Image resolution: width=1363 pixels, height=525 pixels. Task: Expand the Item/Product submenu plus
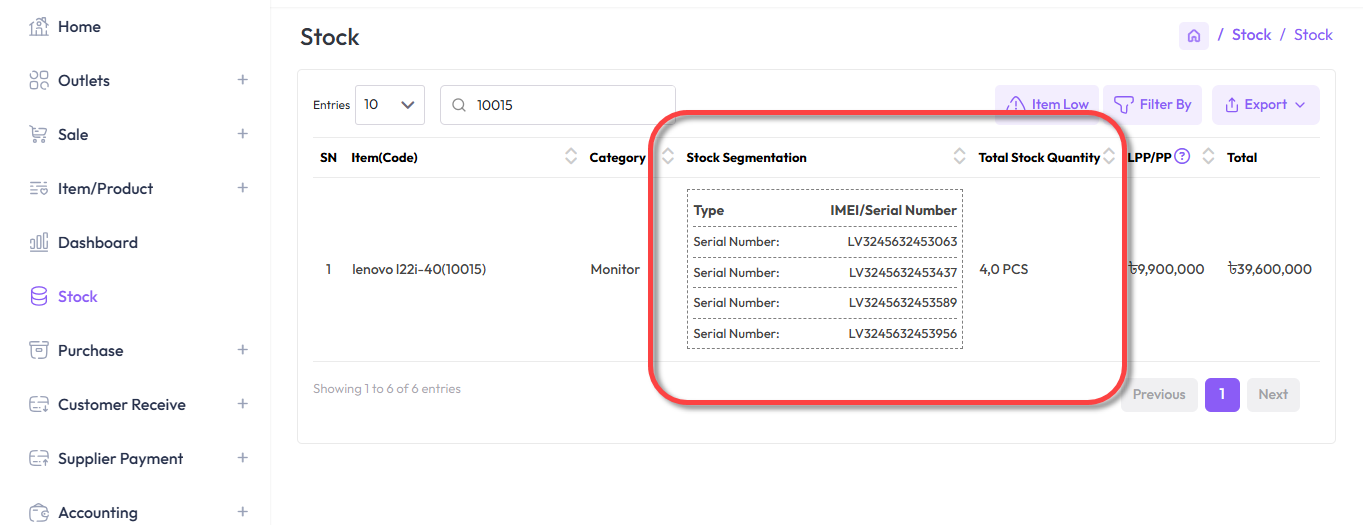click(242, 188)
